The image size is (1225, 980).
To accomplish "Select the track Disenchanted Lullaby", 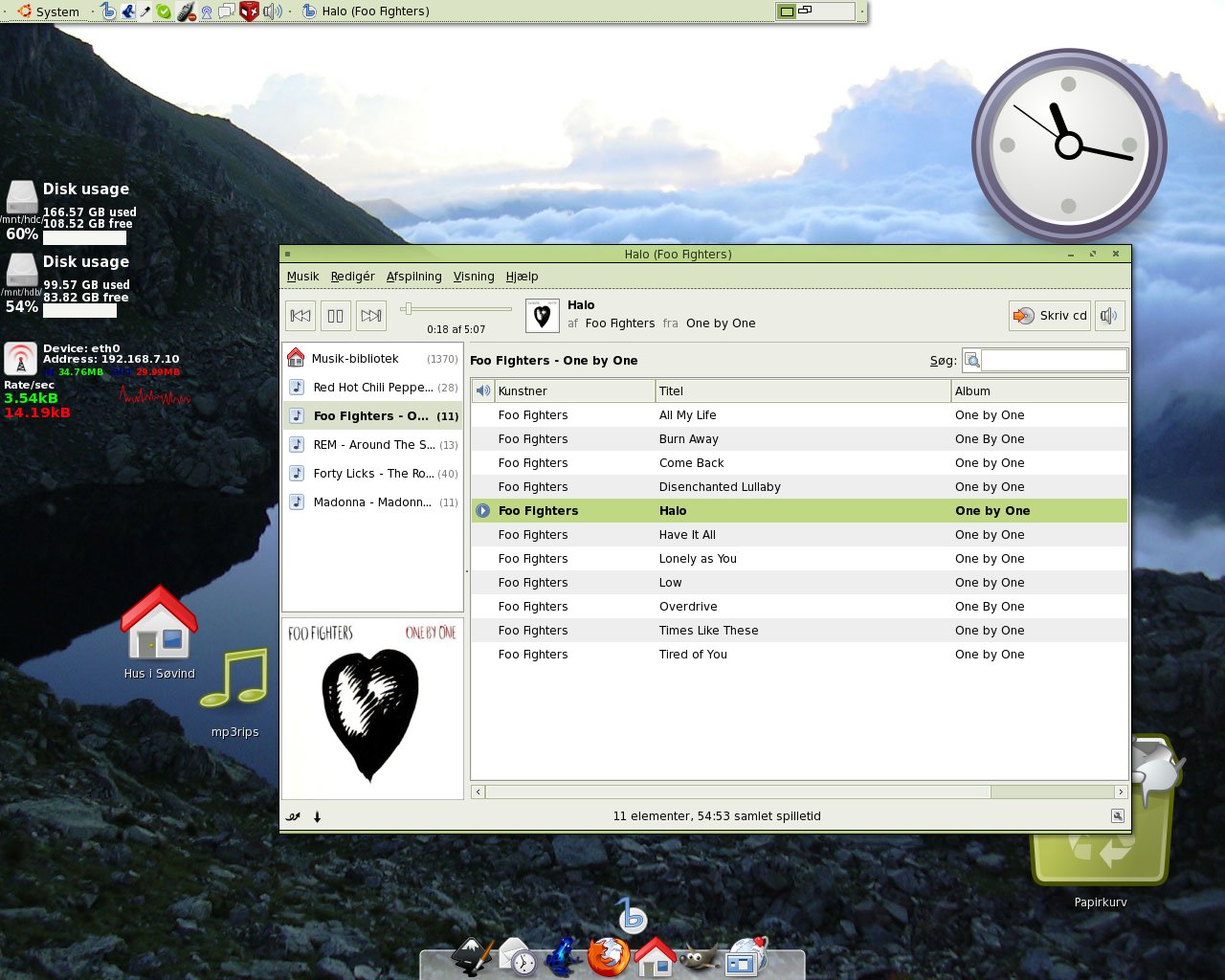I will pos(799,487).
